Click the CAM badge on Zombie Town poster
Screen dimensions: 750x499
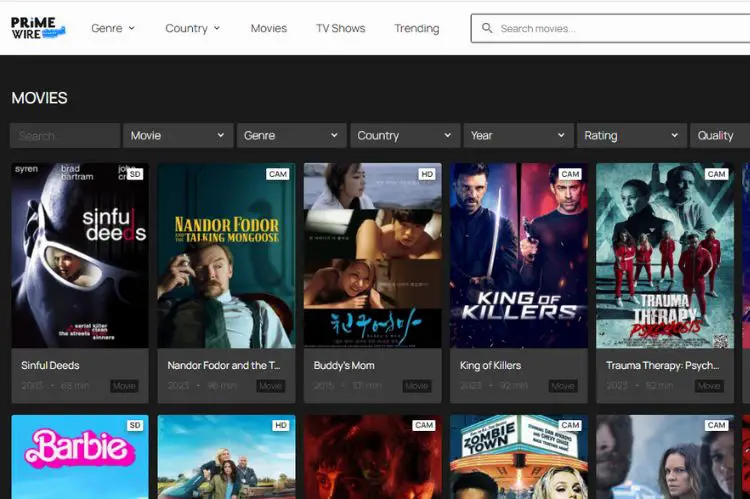tap(570, 425)
